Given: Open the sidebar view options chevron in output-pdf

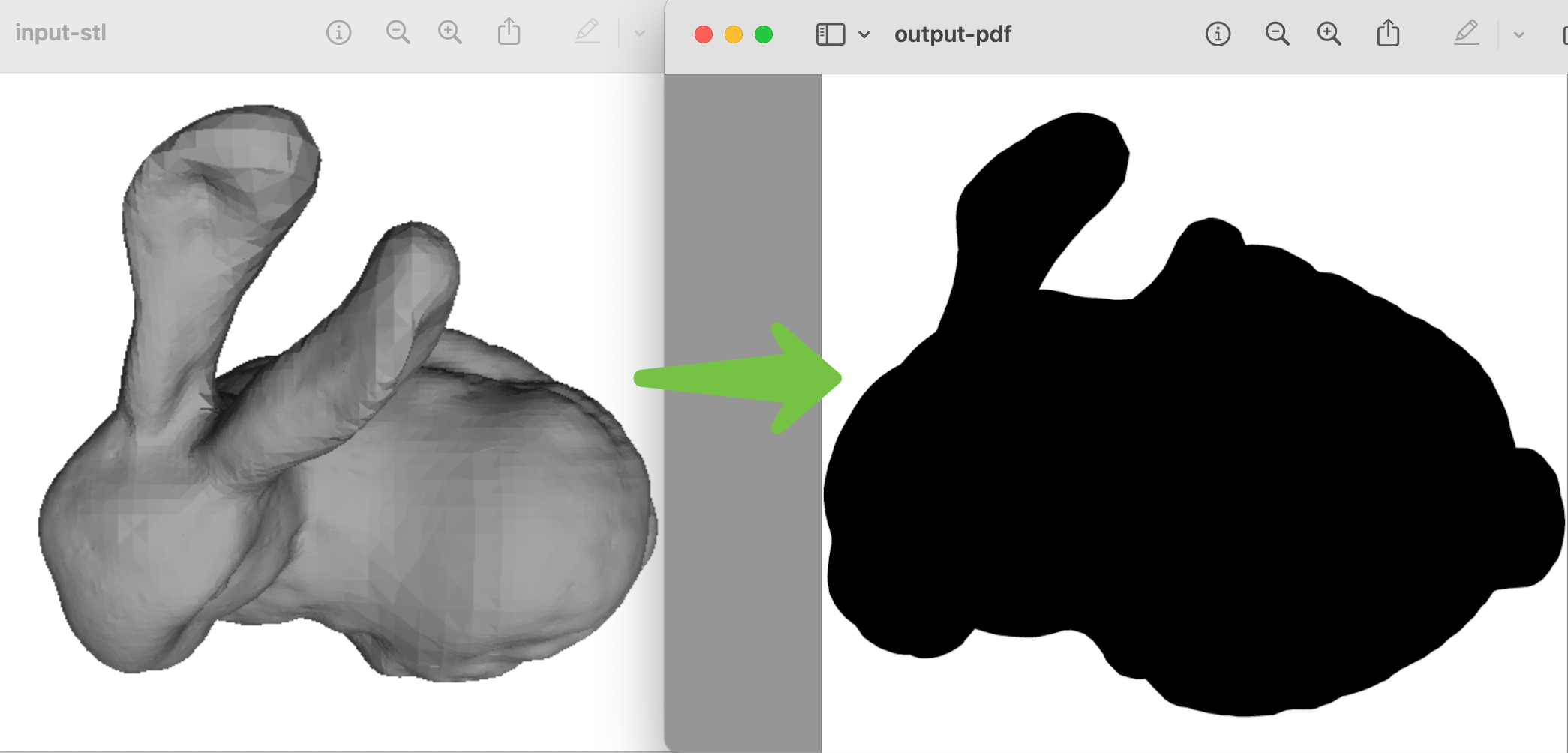Looking at the screenshot, I should (865, 34).
